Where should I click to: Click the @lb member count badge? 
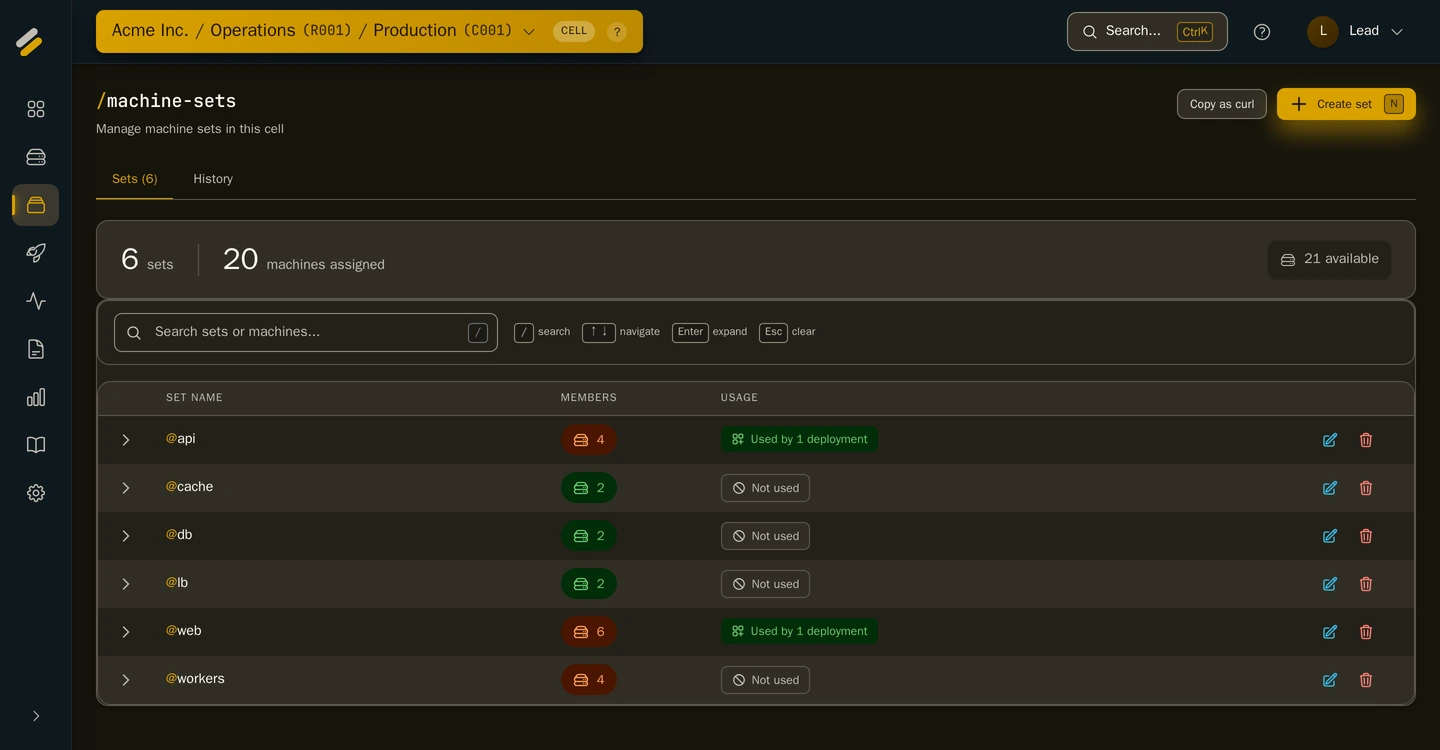coord(589,584)
